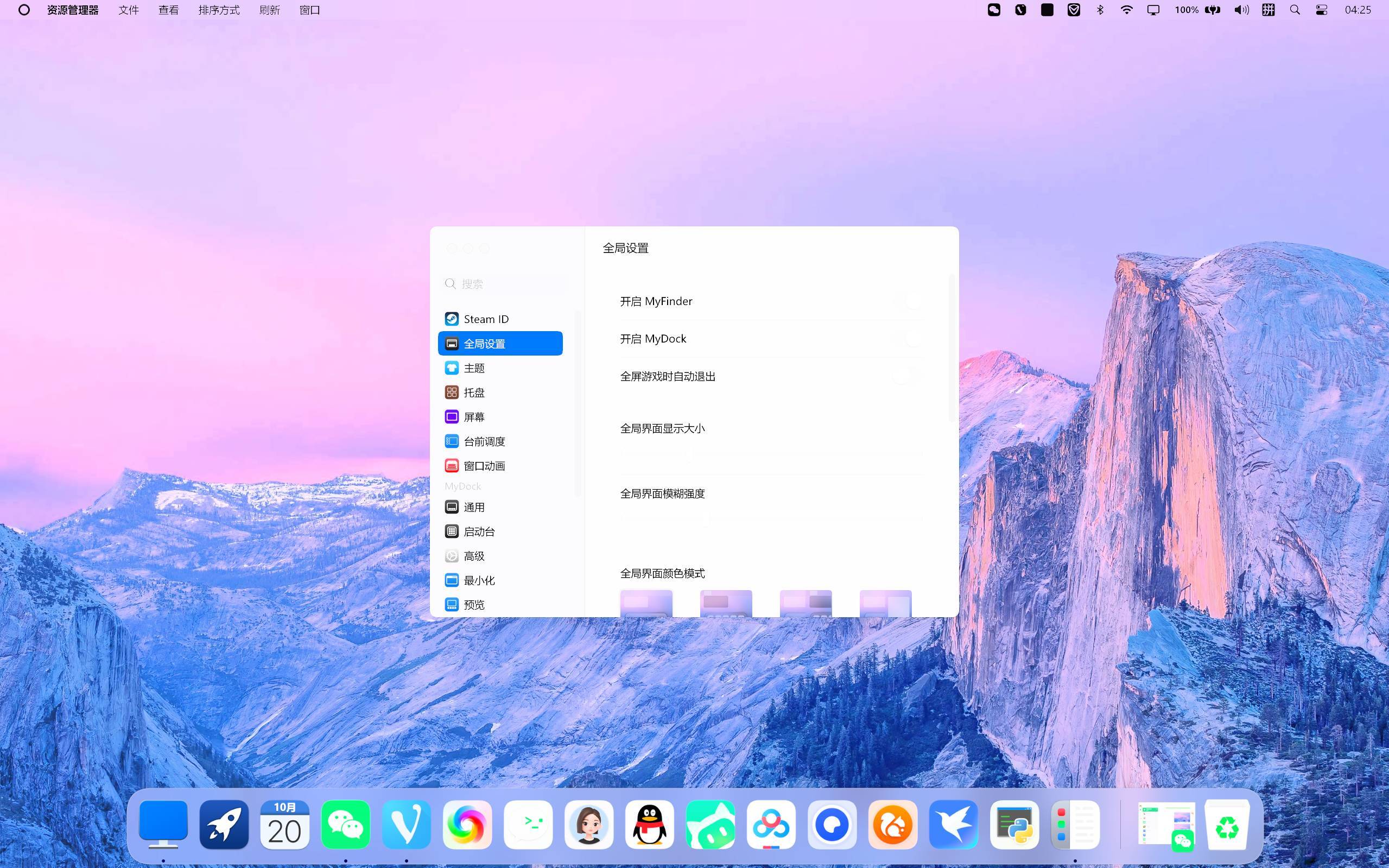Viewport: 1389px width, 868px height.
Task: Toggle the 全屏游戏时自动退出 switch
Action: click(908, 377)
